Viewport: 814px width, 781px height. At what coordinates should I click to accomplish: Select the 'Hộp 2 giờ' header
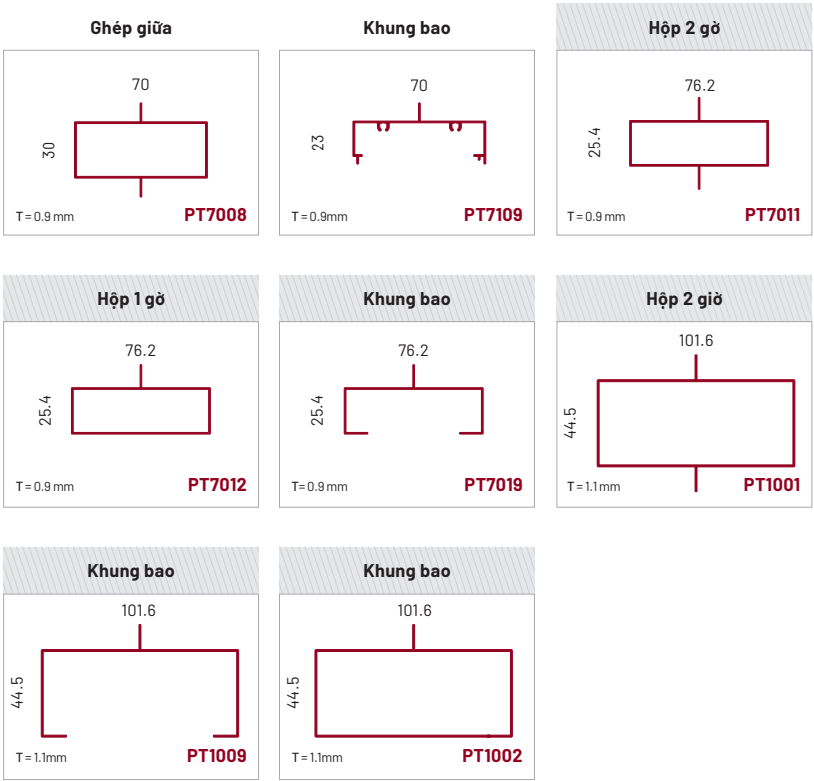[685, 299]
